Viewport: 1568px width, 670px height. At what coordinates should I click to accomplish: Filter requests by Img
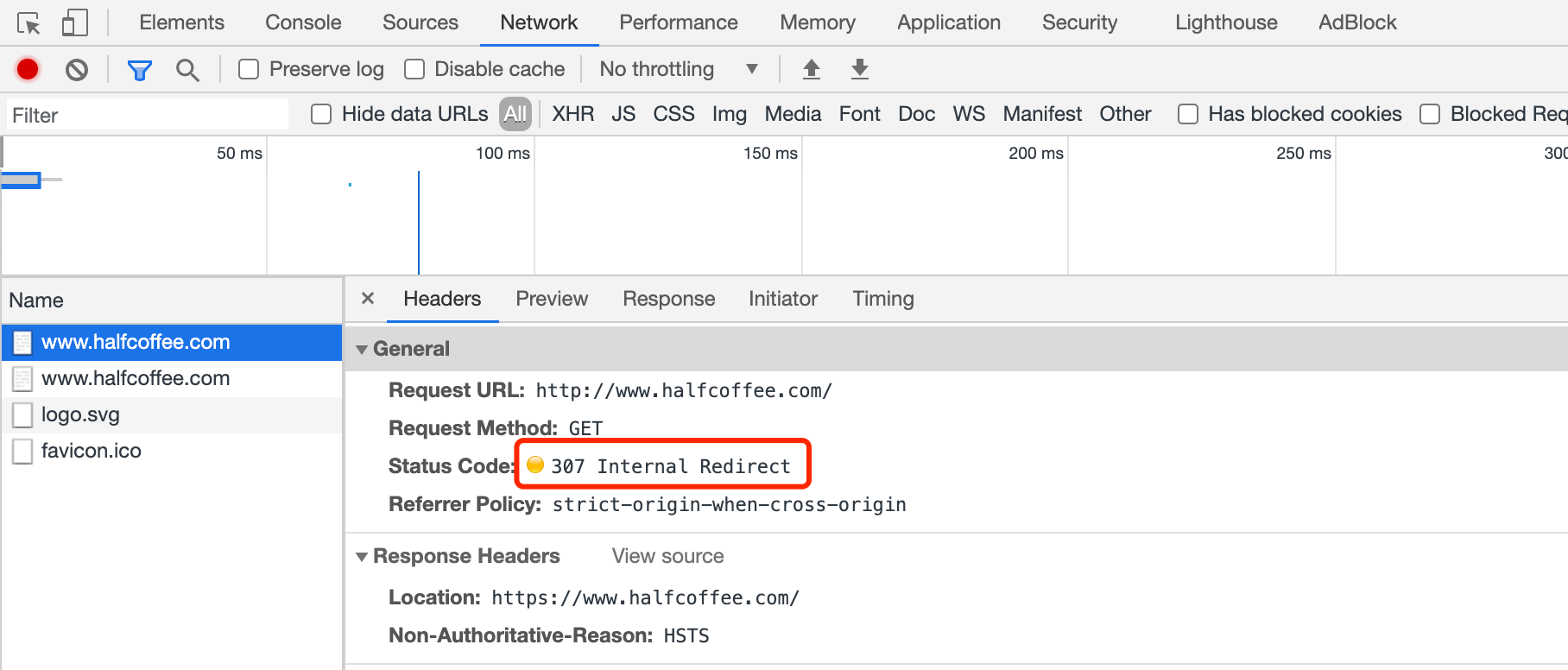coord(730,114)
